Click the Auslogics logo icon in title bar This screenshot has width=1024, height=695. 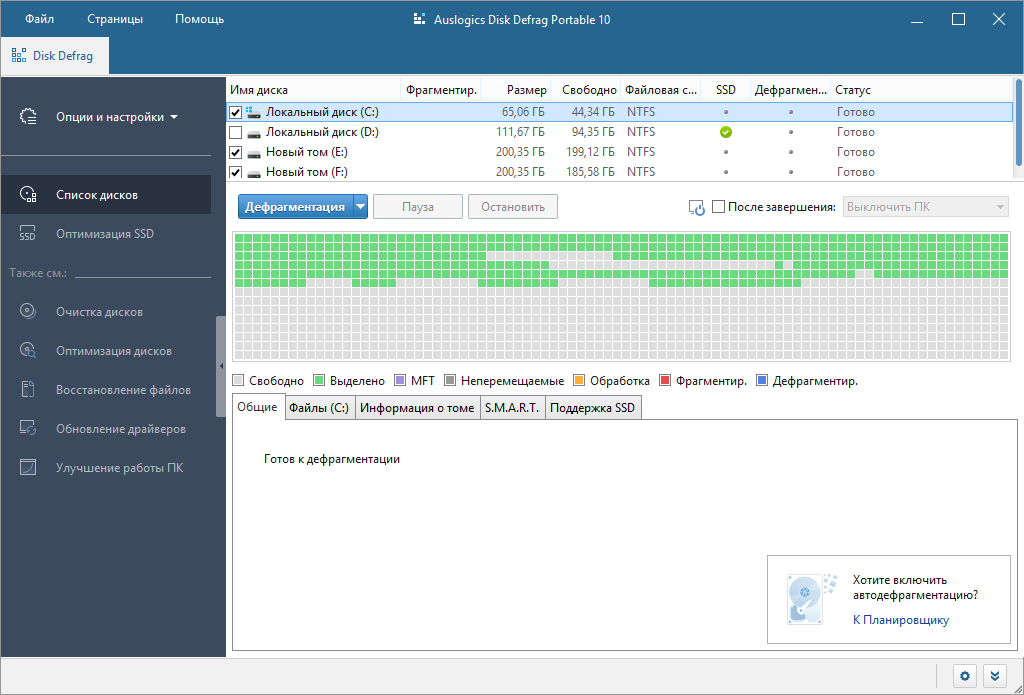pyautogui.click(x=419, y=19)
